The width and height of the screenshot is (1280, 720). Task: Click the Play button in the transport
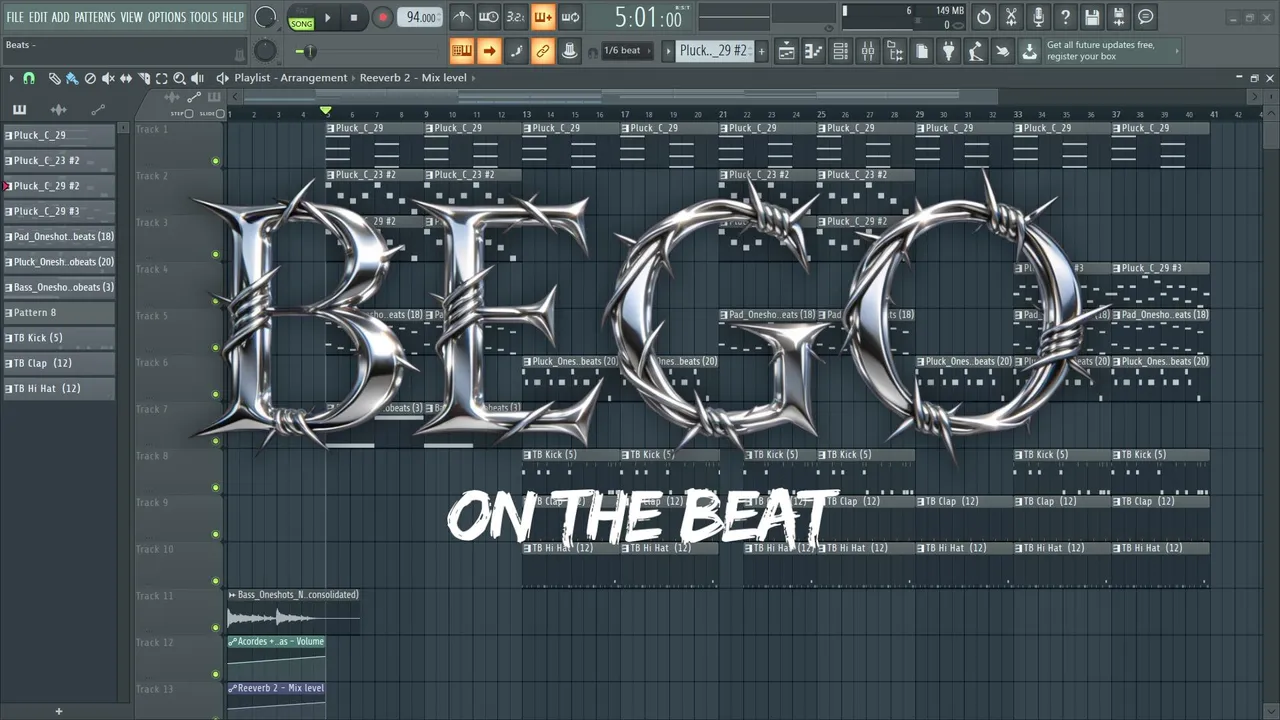(x=327, y=17)
